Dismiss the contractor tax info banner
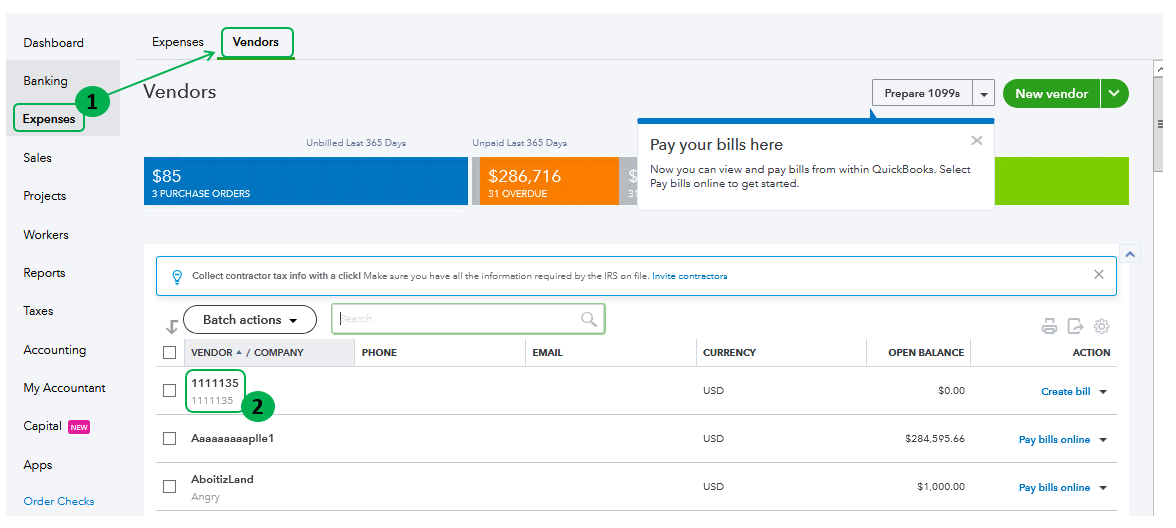The height and width of the screenshot is (528, 1176). coord(1099,275)
